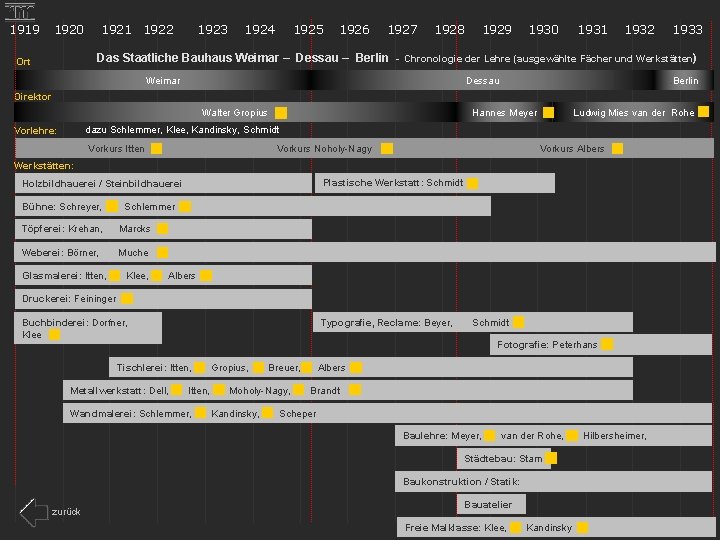720x540 pixels.
Task: Open Klee's marker in Glasmalerei row
Action: [157, 276]
